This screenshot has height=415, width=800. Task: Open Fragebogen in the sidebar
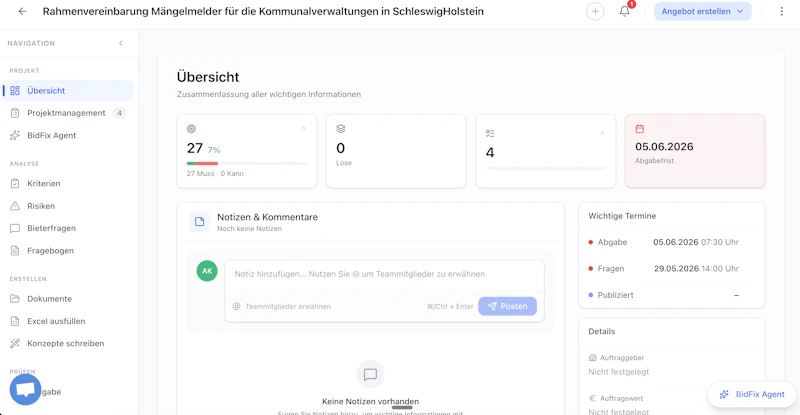point(68,251)
